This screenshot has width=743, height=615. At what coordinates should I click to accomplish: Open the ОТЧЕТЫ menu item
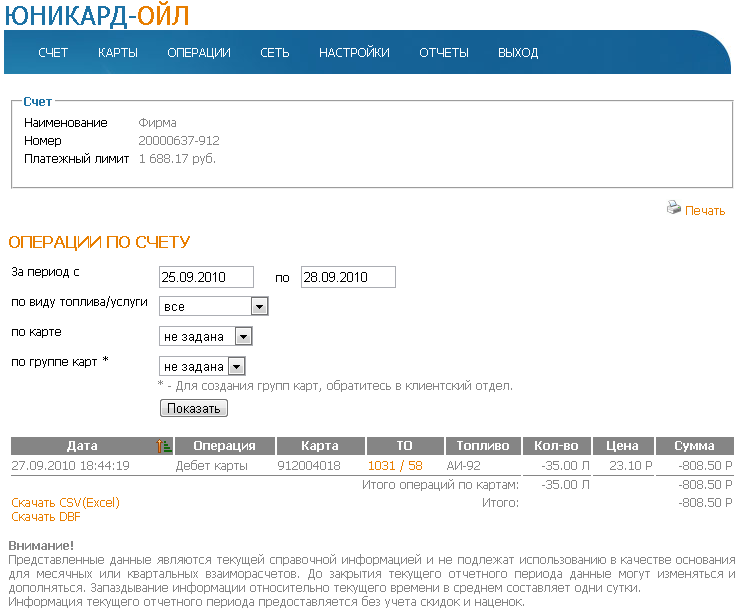click(x=444, y=53)
